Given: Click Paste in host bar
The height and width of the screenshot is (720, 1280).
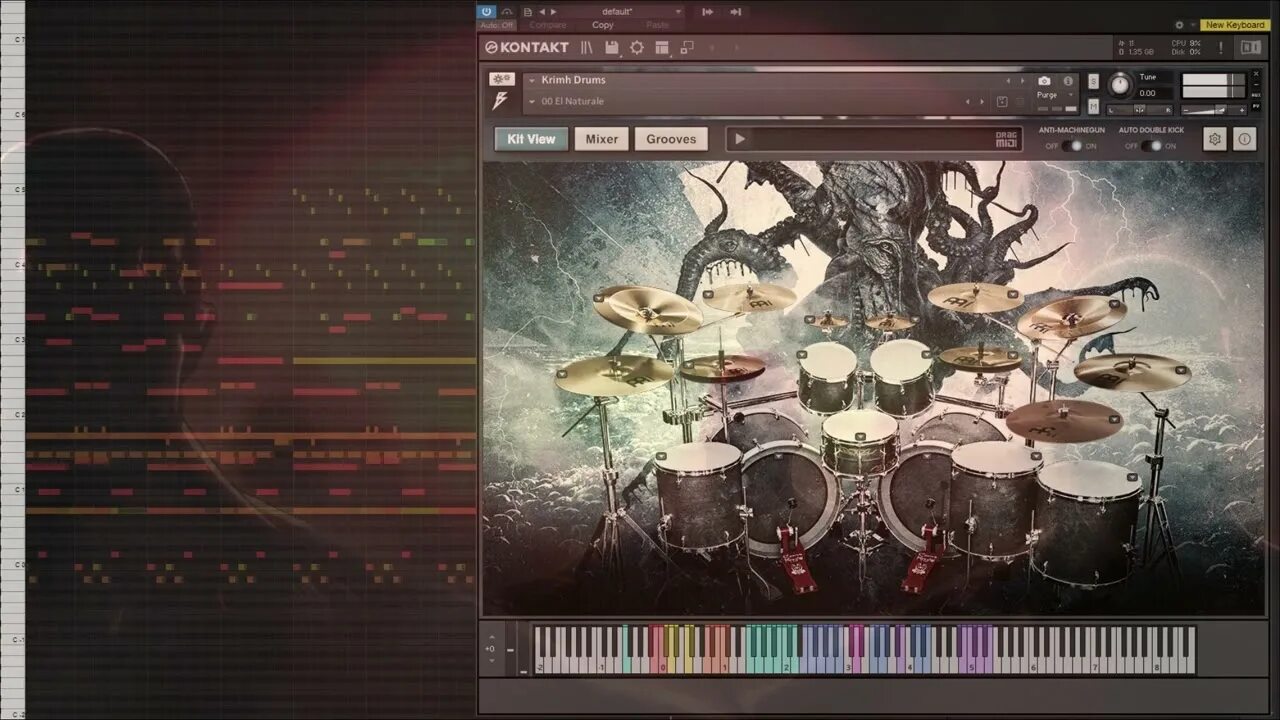Looking at the screenshot, I should [657, 25].
